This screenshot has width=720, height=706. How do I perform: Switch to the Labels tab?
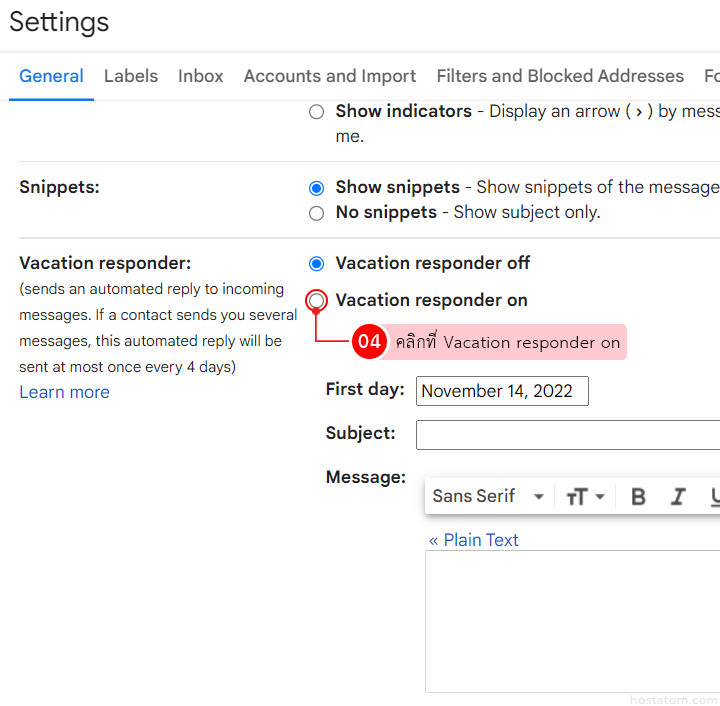(131, 76)
